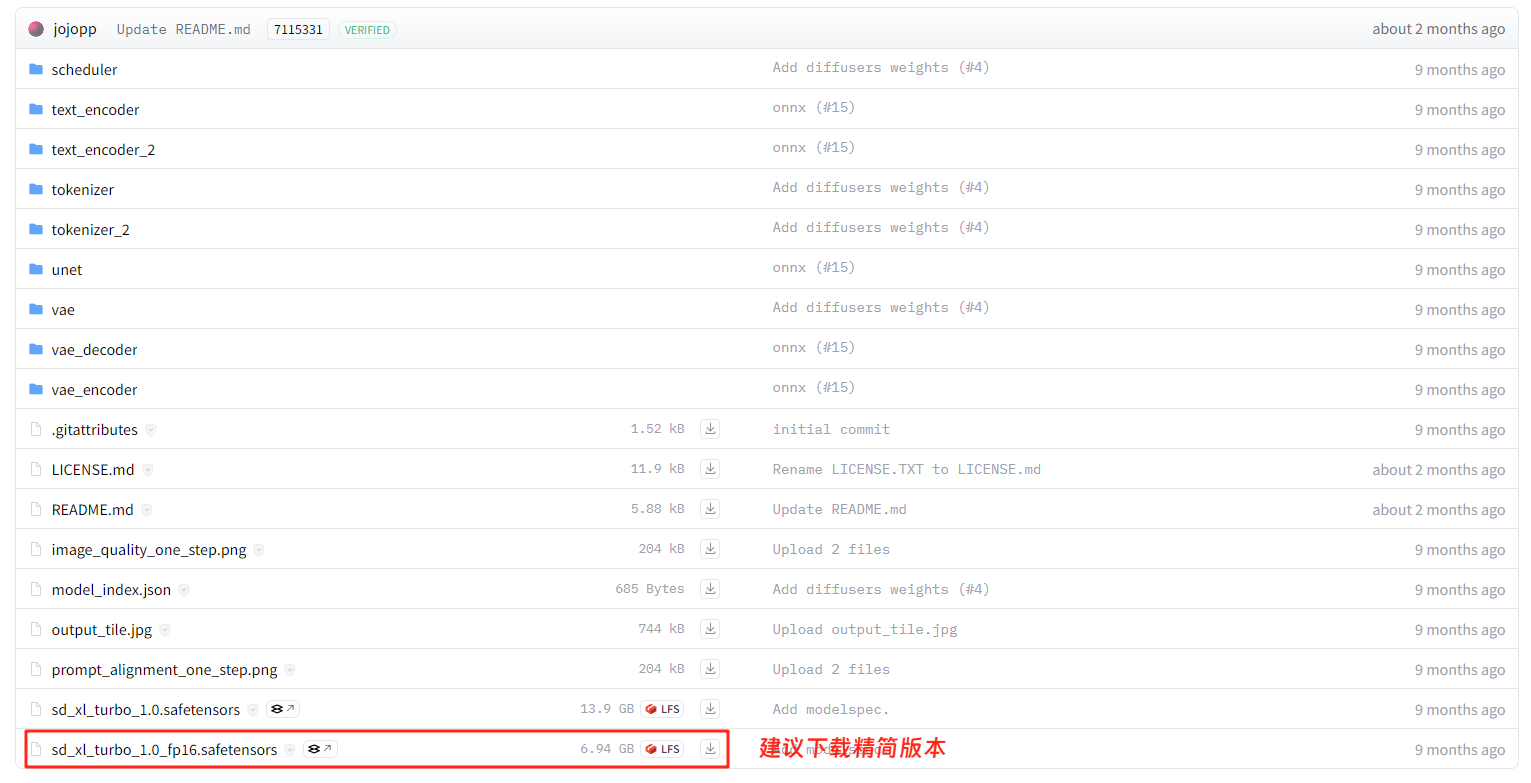Click LFS badge on the 6.94 GB file
The height and width of the screenshot is (783, 1531).
[662, 749]
